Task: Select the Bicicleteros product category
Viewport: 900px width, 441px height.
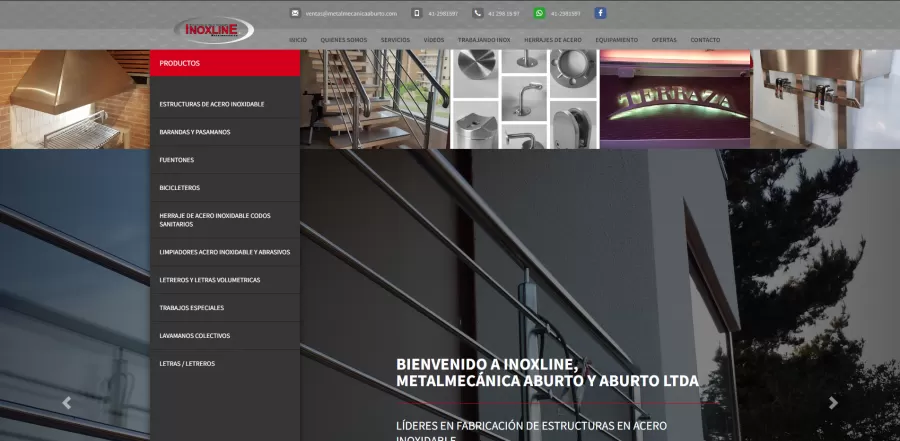Action: click(x=180, y=187)
